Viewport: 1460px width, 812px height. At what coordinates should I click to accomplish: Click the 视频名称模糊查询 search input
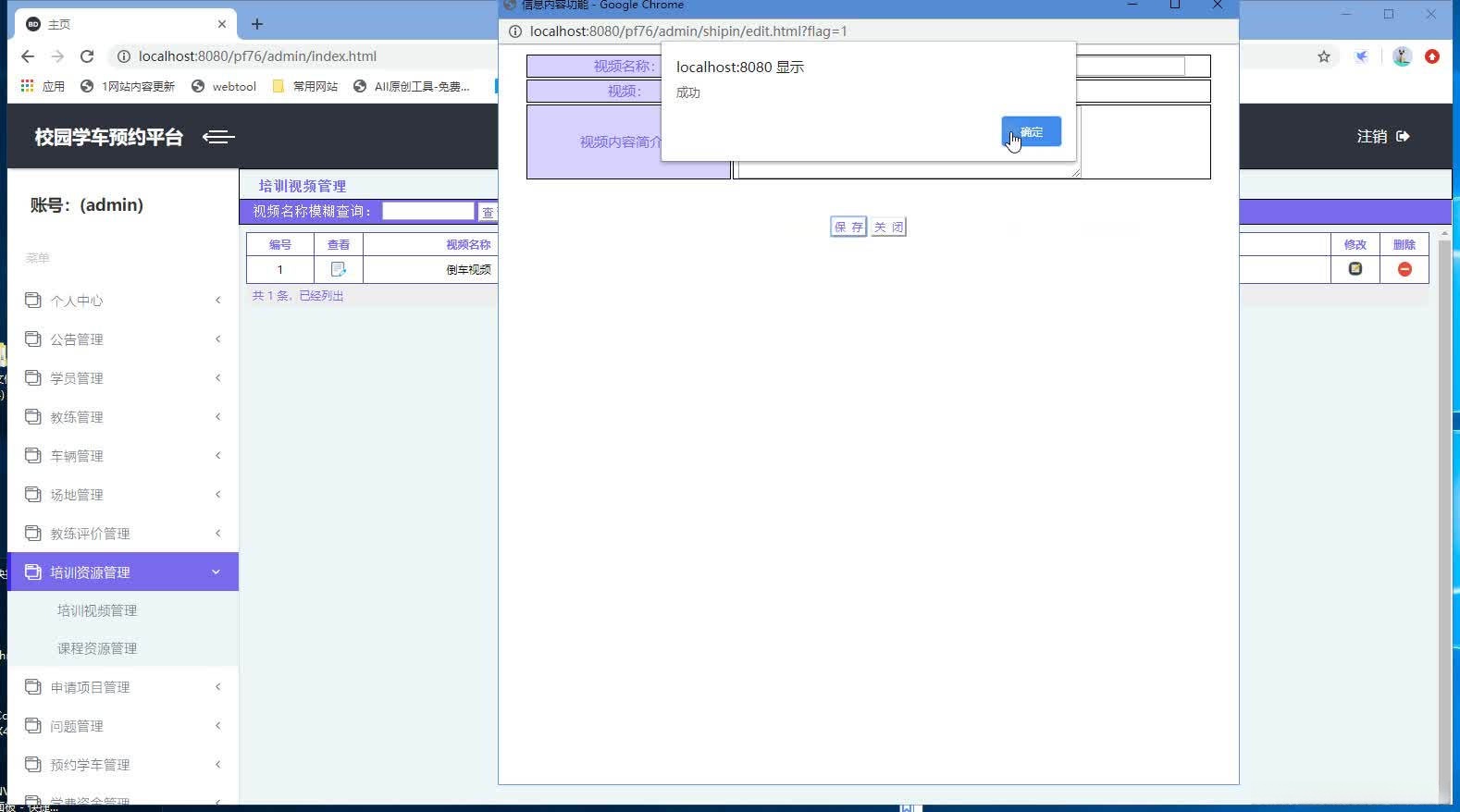[428, 211]
